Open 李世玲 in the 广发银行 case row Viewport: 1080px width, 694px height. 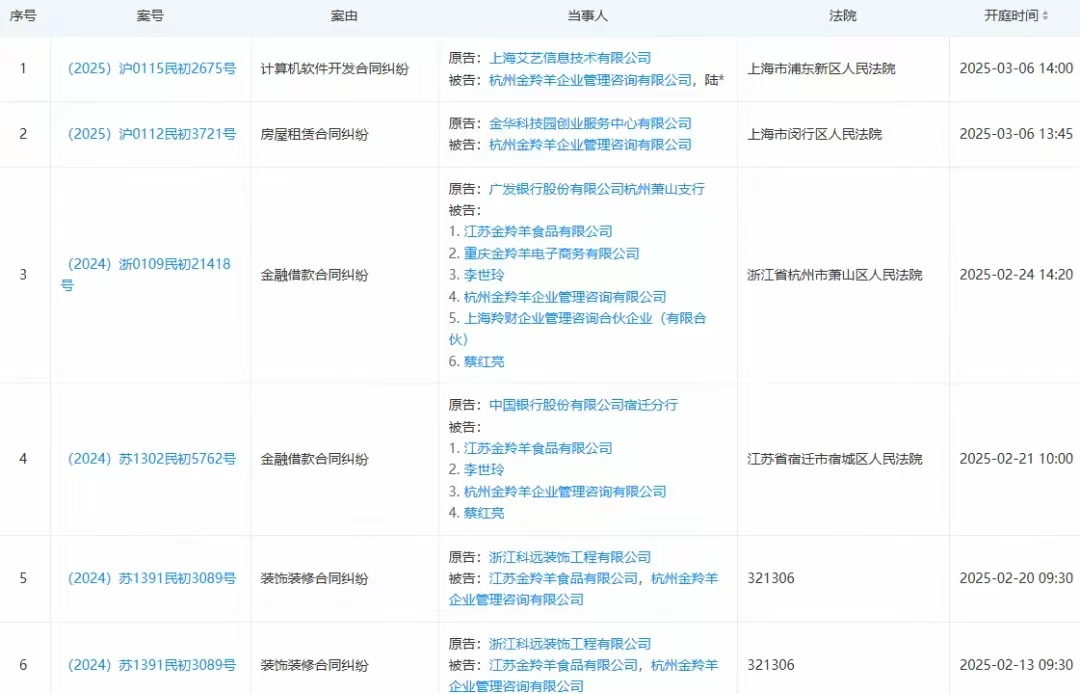[x=484, y=275]
